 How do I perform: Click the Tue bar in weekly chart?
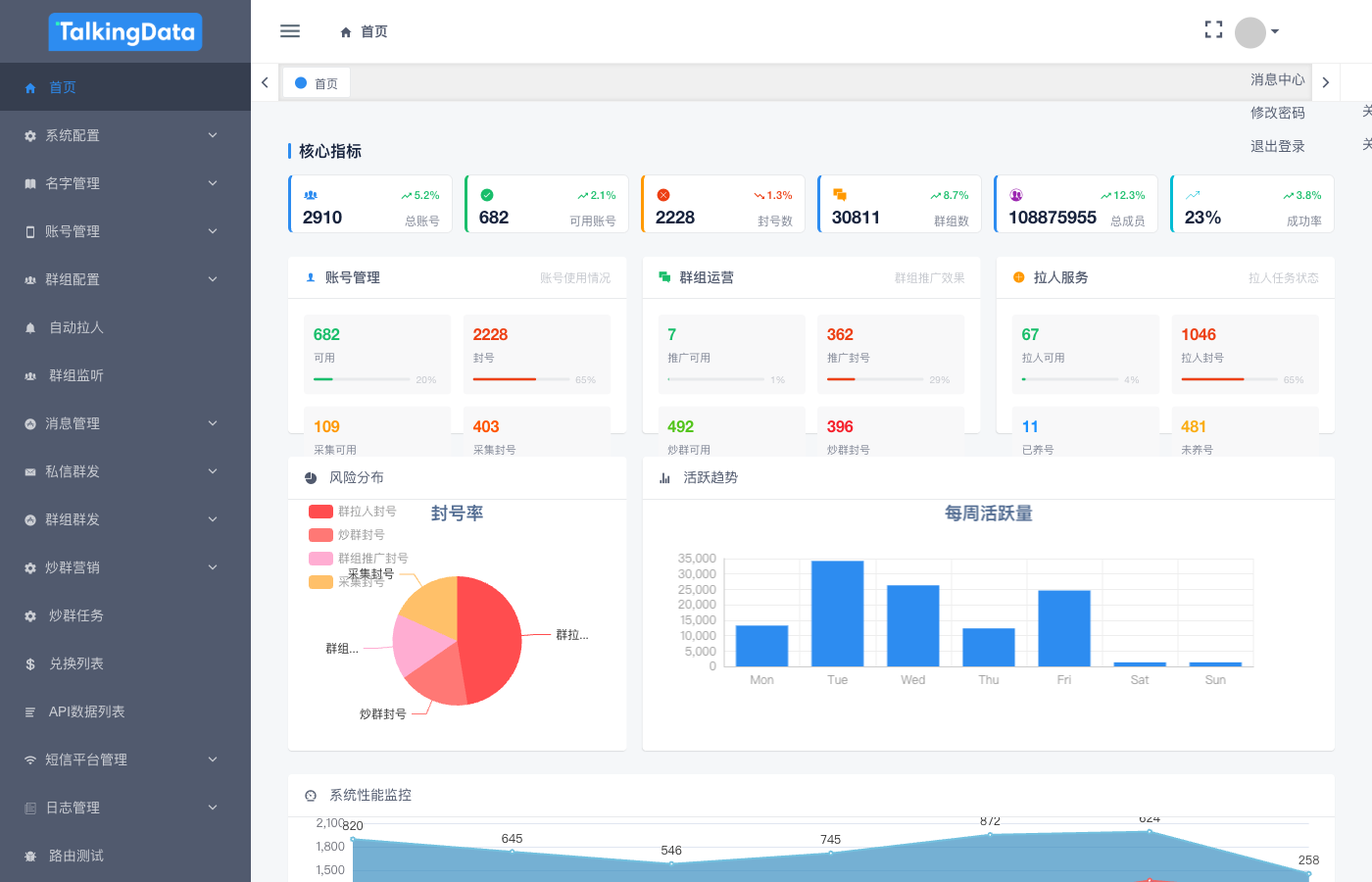(x=837, y=613)
